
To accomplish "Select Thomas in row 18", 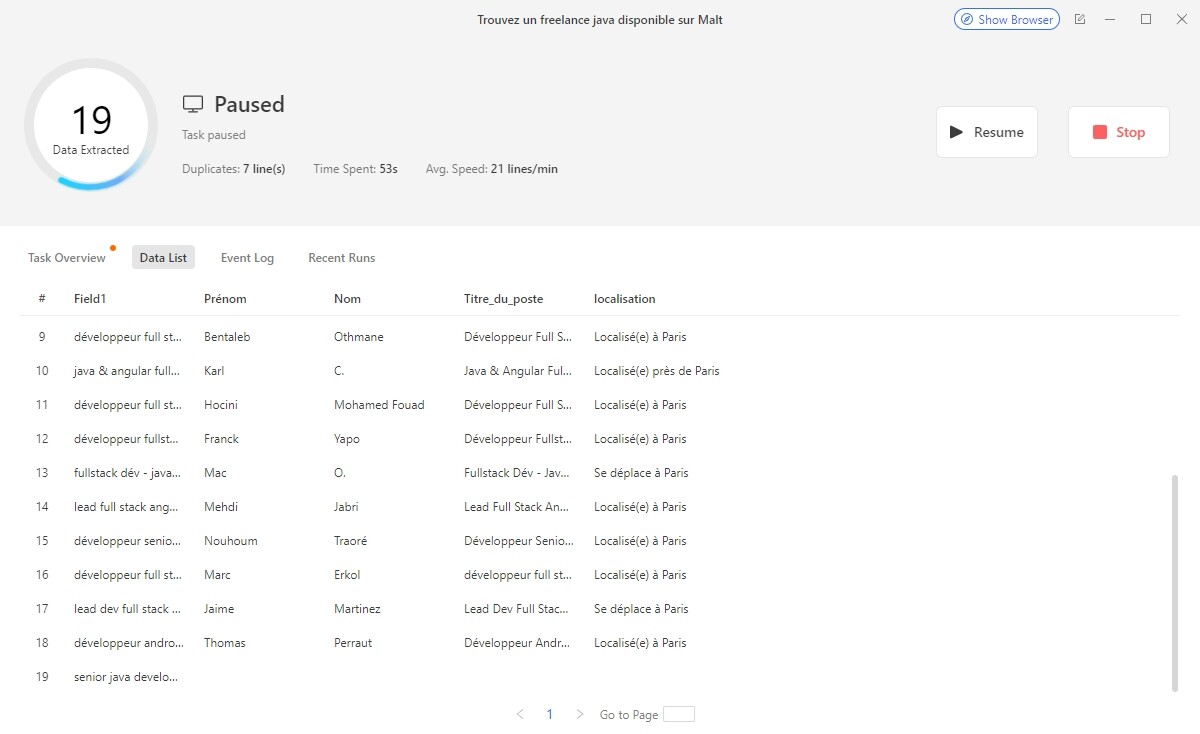I will (225, 643).
